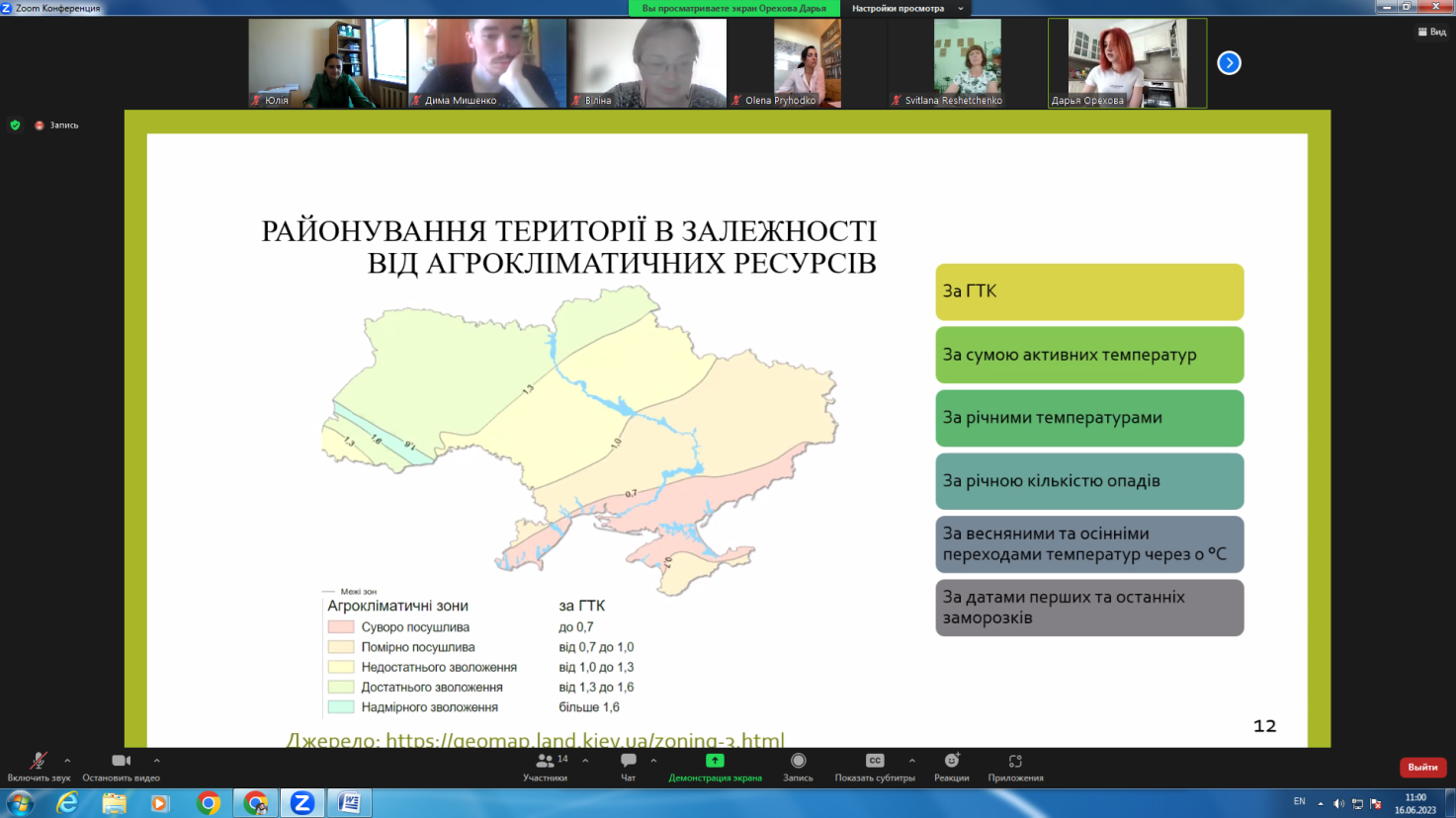
Task: Unmute microphone with Включить звук
Action: click(39, 767)
